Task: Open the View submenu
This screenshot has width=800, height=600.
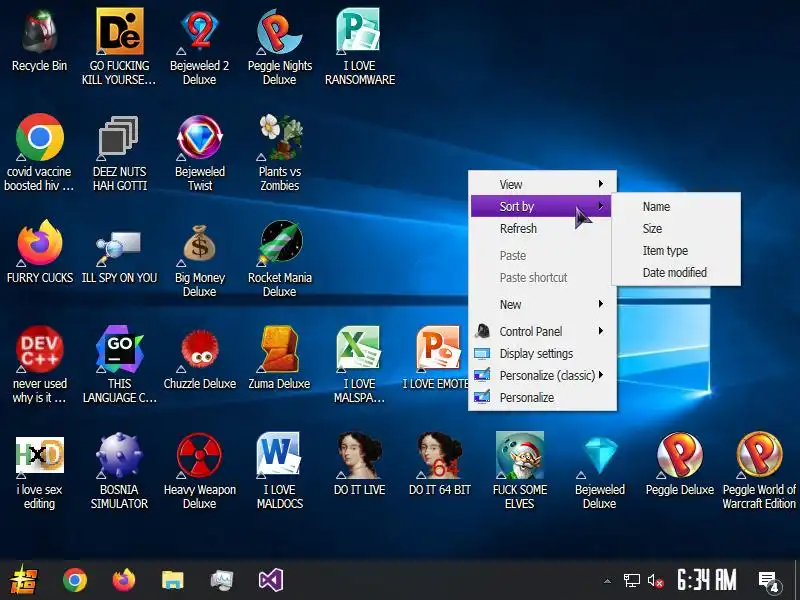Action: click(542, 184)
